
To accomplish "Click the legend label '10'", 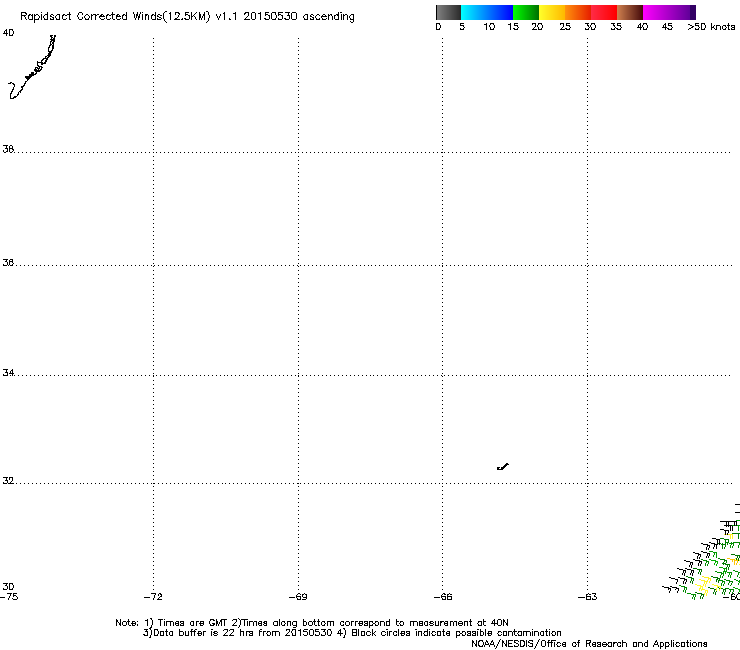I will point(489,27).
